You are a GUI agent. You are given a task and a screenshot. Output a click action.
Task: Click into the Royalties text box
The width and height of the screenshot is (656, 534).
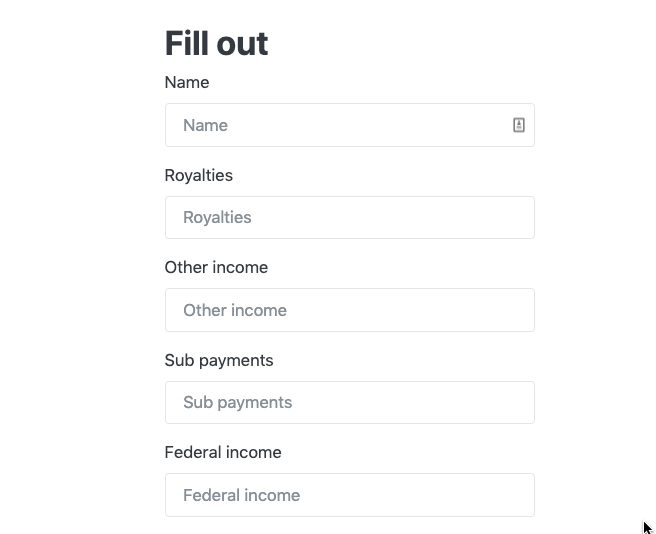(349, 217)
